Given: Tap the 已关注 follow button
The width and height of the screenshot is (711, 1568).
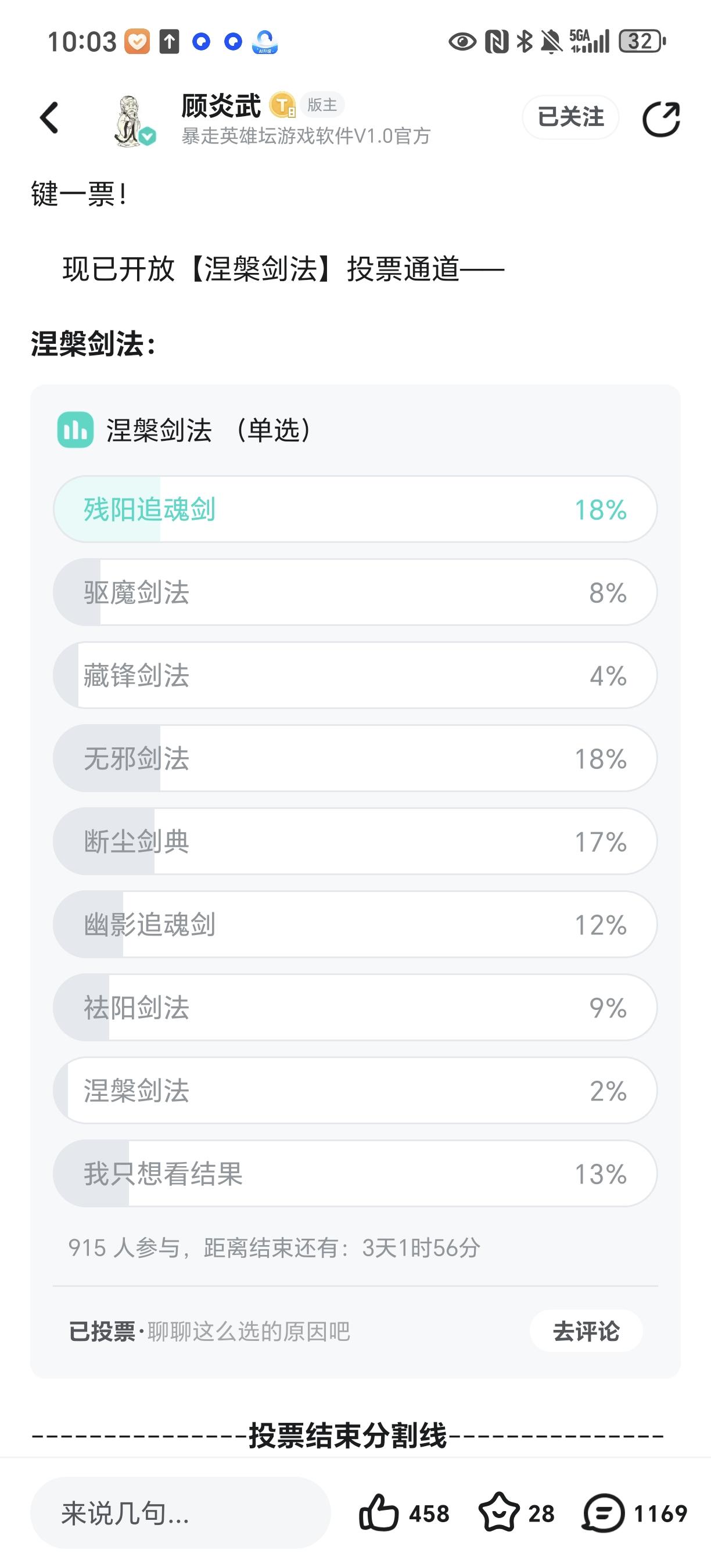Looking at the screenshot, I should click(x=570, y=117).
